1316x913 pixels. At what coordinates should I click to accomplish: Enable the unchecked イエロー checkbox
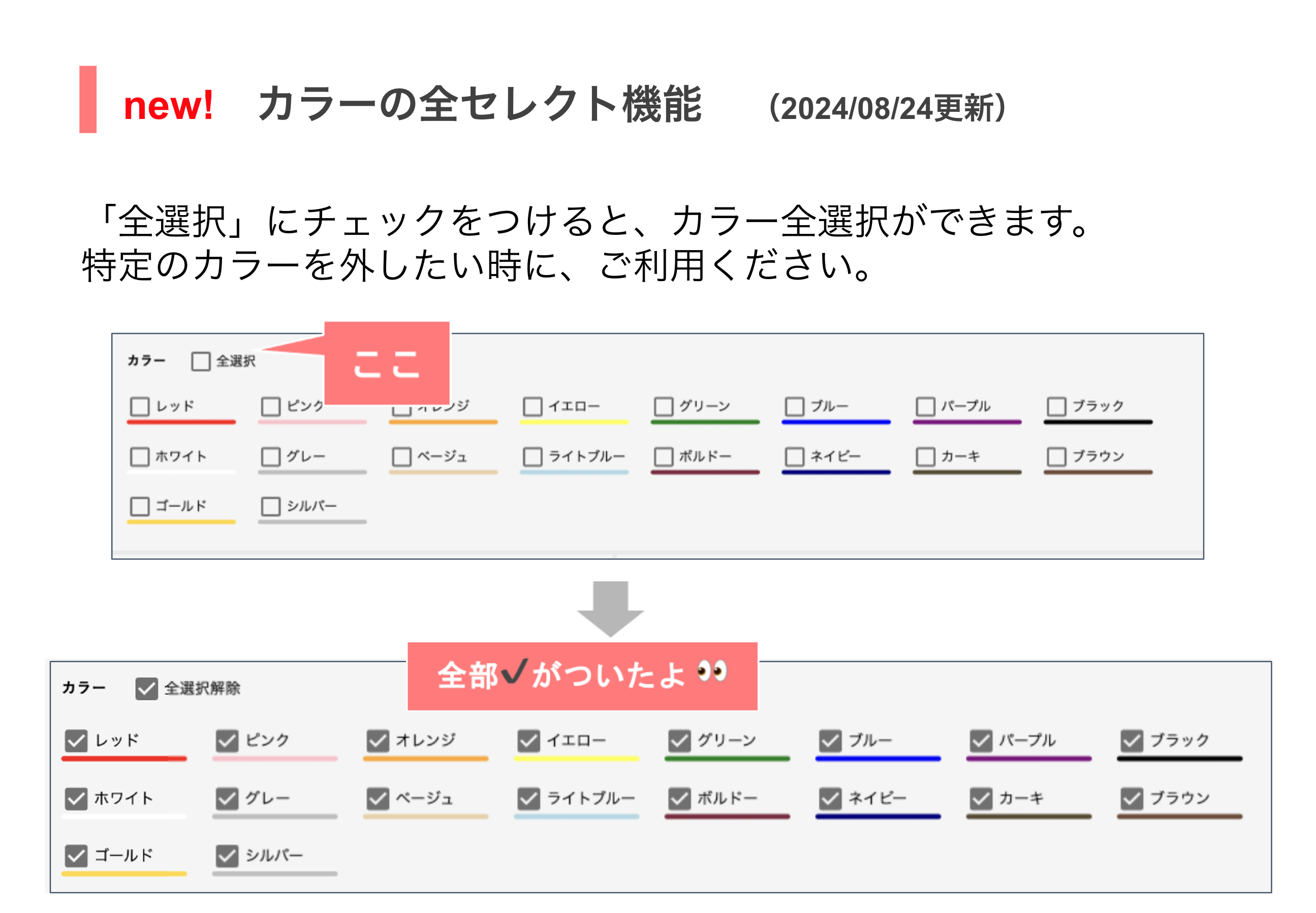[532, 407]
